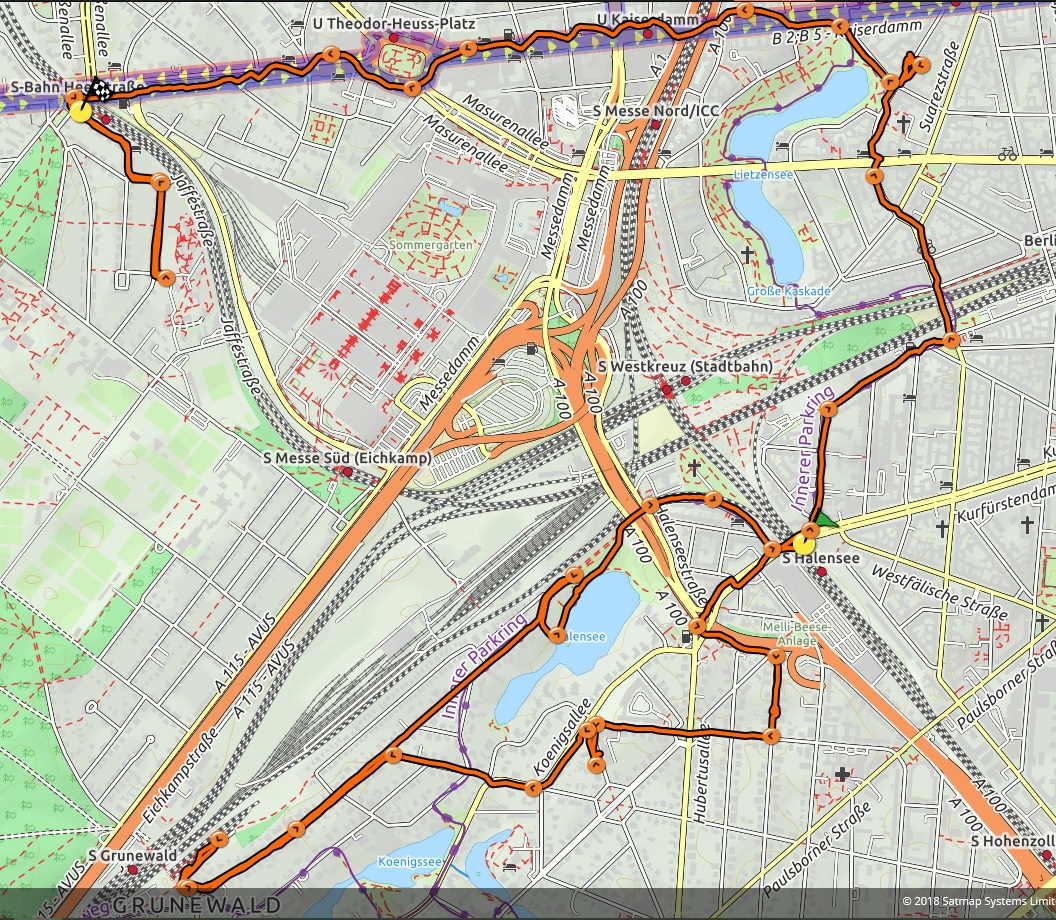Click the Satmap Systems copyright notice
Screen dimensions: 1056x920
point(977,902)
